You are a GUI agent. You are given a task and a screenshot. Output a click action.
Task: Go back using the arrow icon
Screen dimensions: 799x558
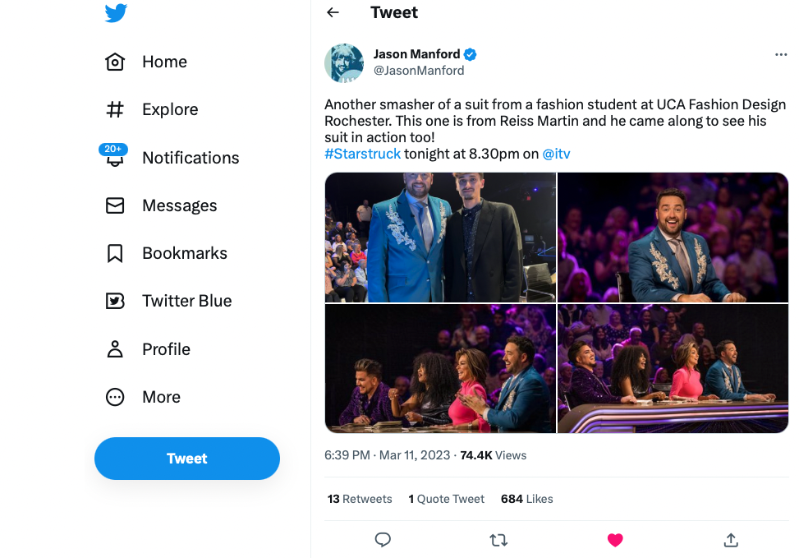pos(333,13)
